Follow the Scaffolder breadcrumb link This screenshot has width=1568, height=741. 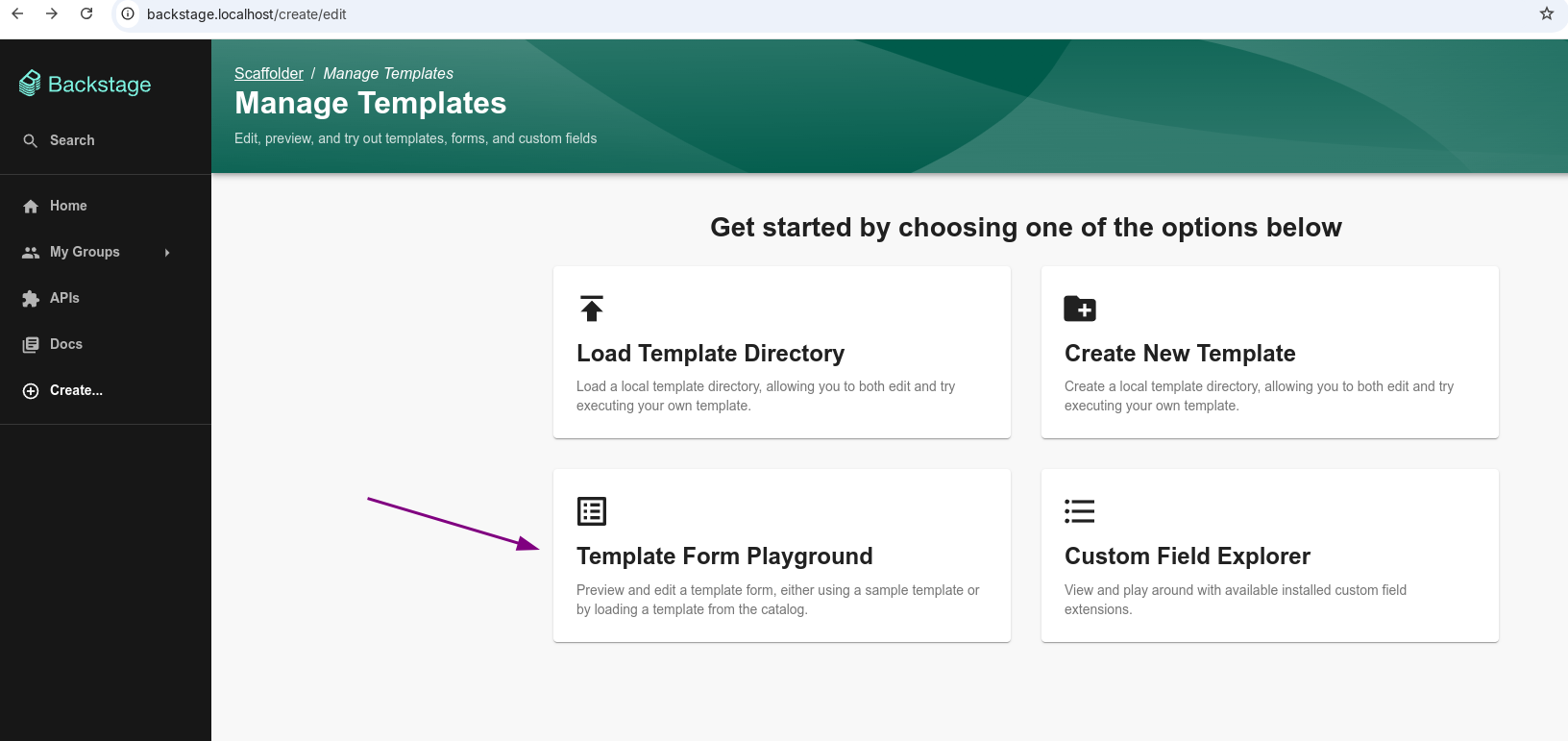268,73
